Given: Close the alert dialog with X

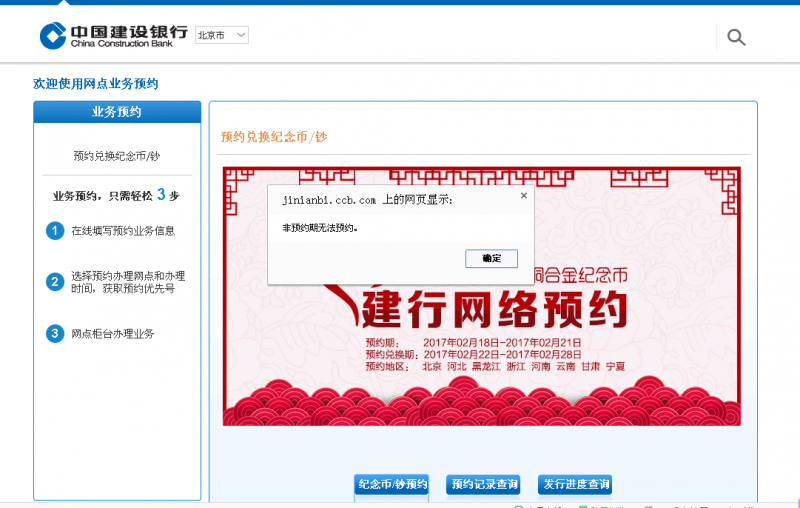Looking at the screenshot, I should [x=523, y=196].
